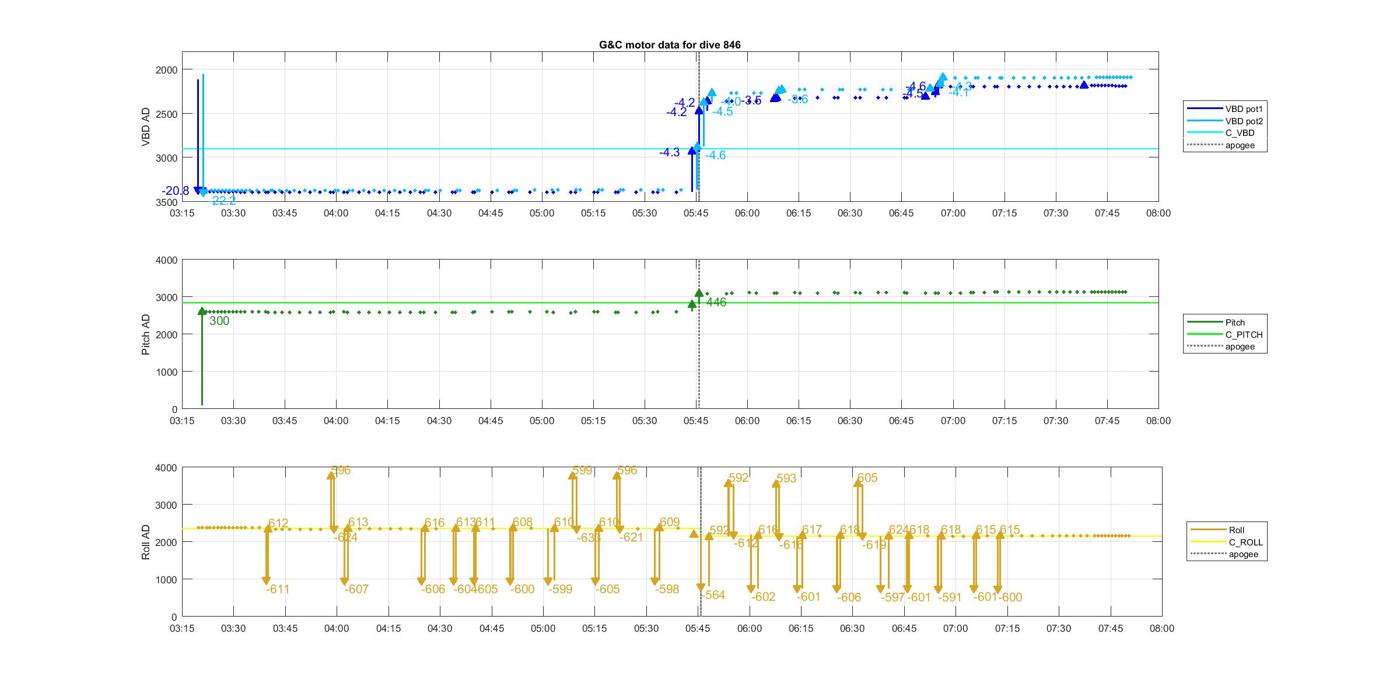
Task: Click the title 'G&C motor data for dive 846'
Action: 670,45
